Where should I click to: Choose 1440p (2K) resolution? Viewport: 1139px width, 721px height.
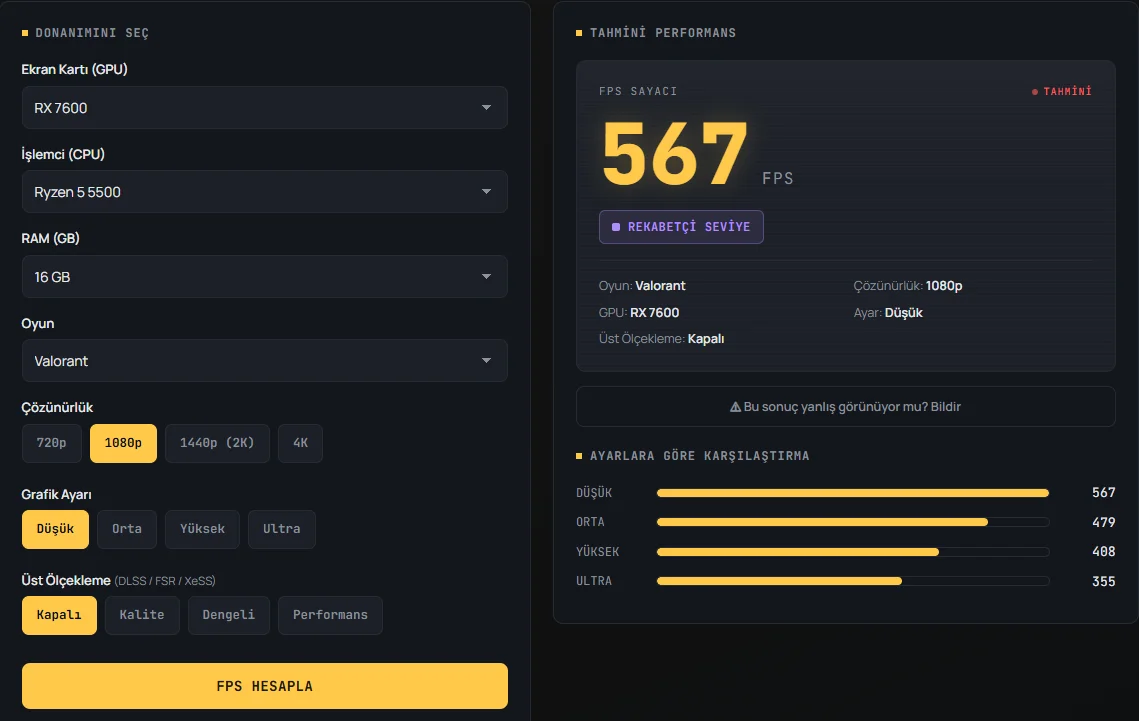point(217,443)
